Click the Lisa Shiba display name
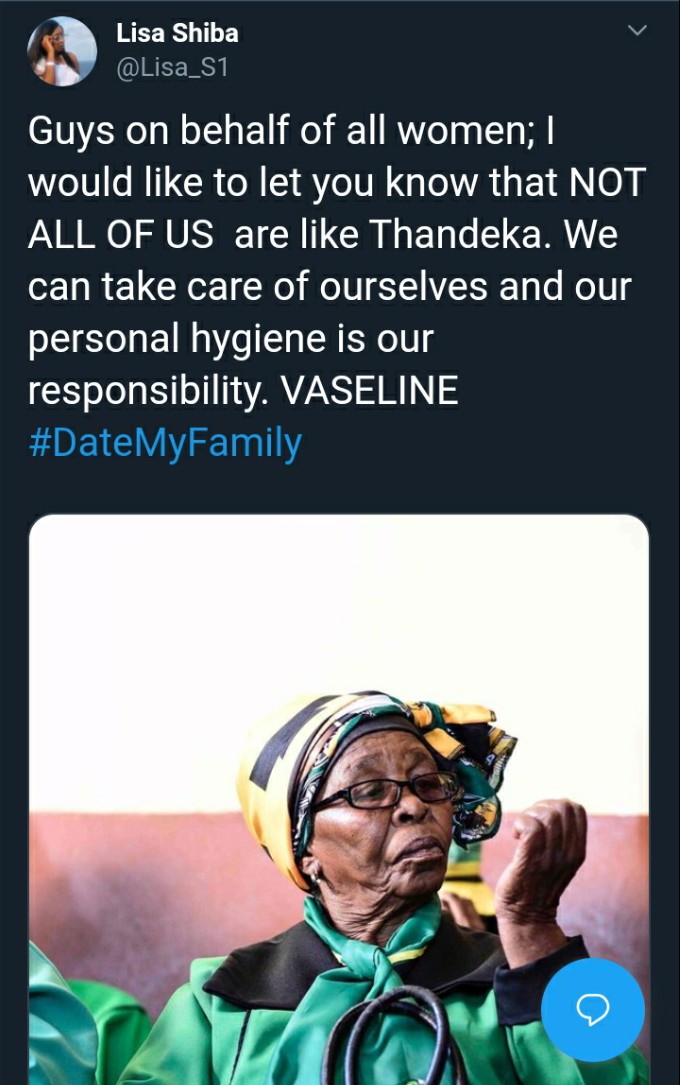Viewport: 680px width, 1085px height. coord(177,33)
